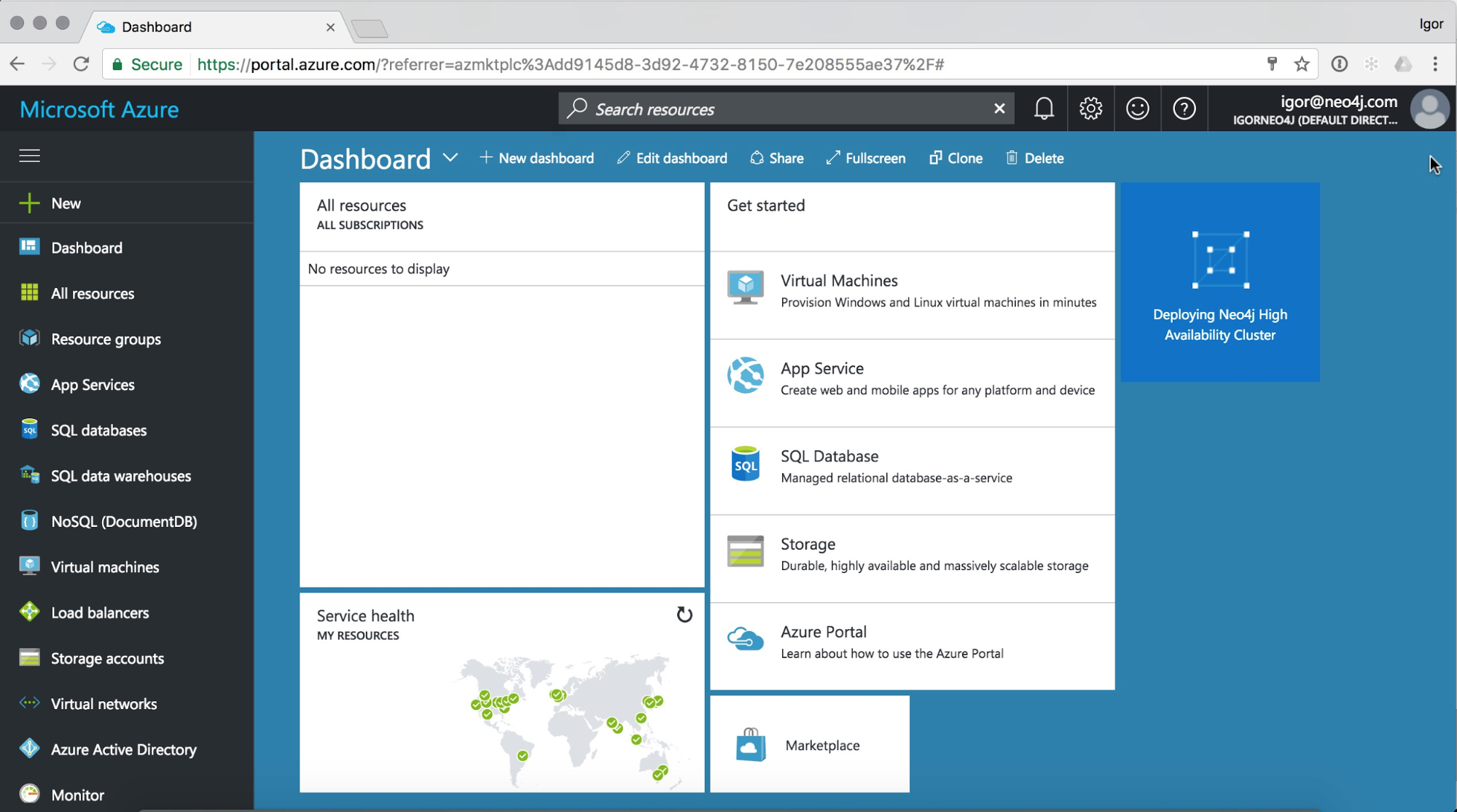This screenshot has height=812, width=1457.
Task: Open the help question mark icon
Action: point(1184,109)
